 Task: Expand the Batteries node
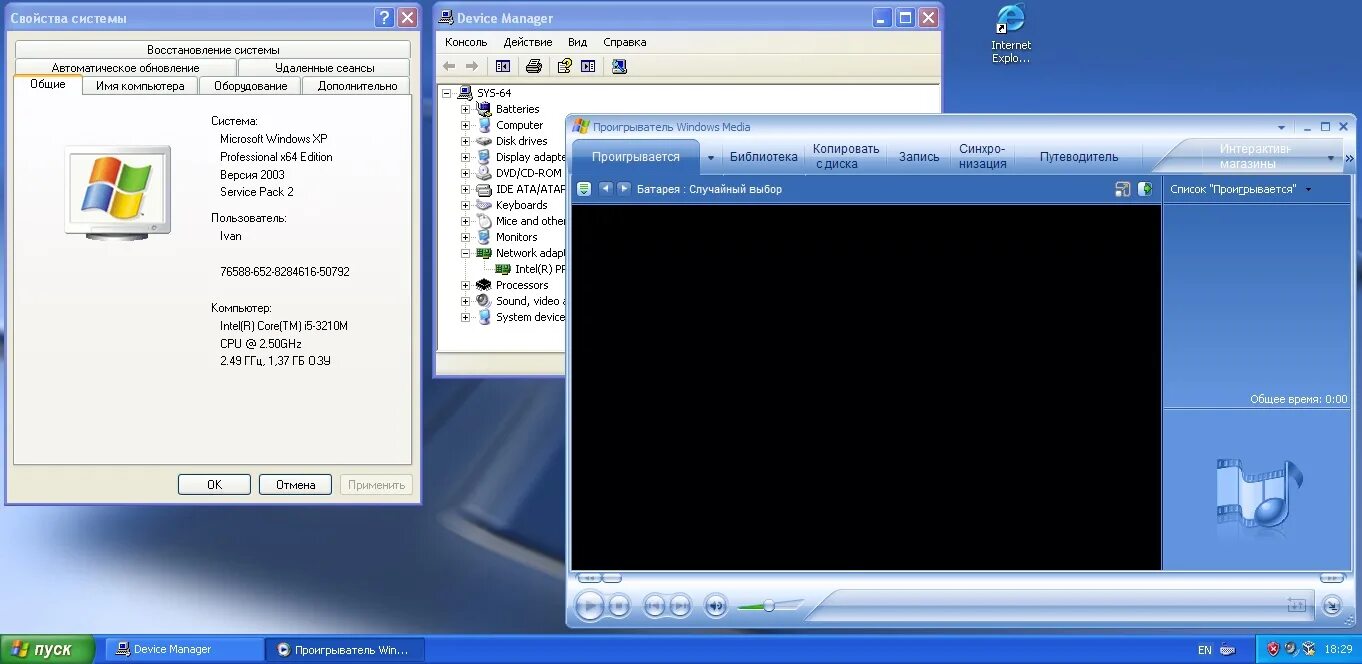click(465, 109)
